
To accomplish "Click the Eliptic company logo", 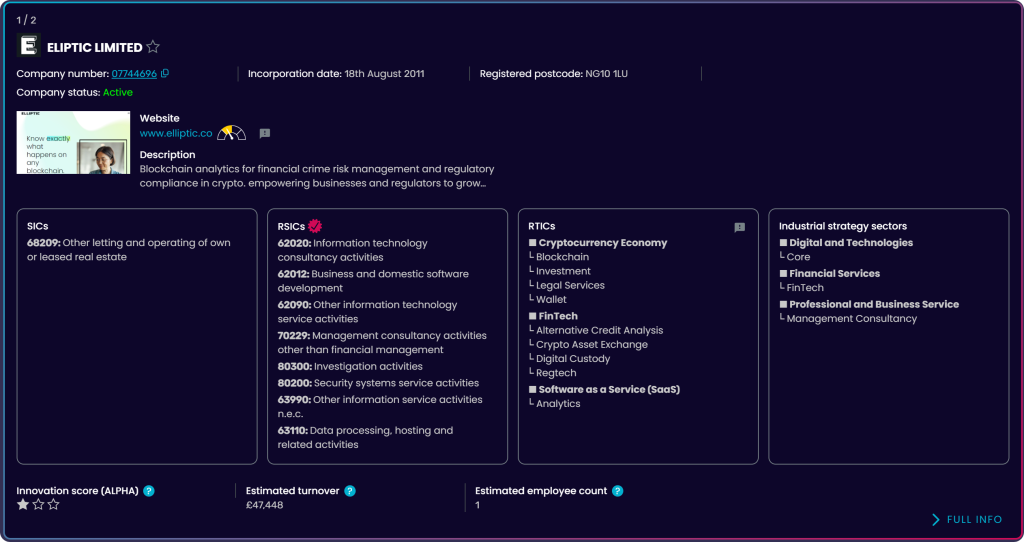I will coord(29,46).
